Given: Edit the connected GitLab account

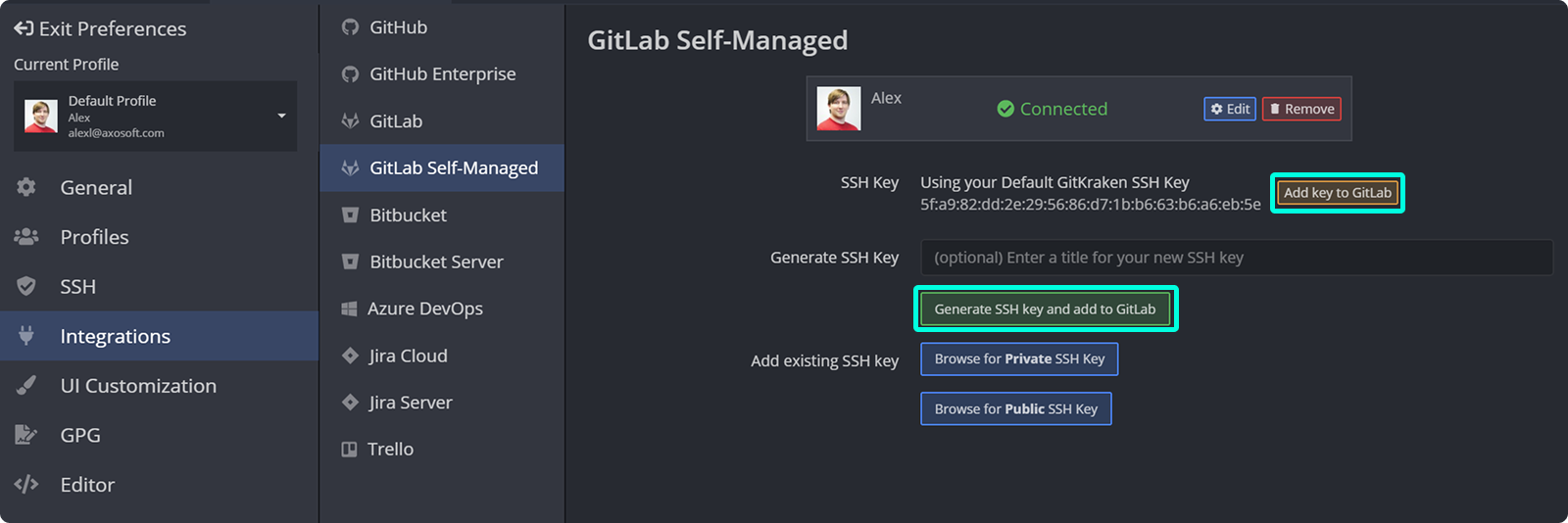Looking at the screenshot, I should 1230,109.
